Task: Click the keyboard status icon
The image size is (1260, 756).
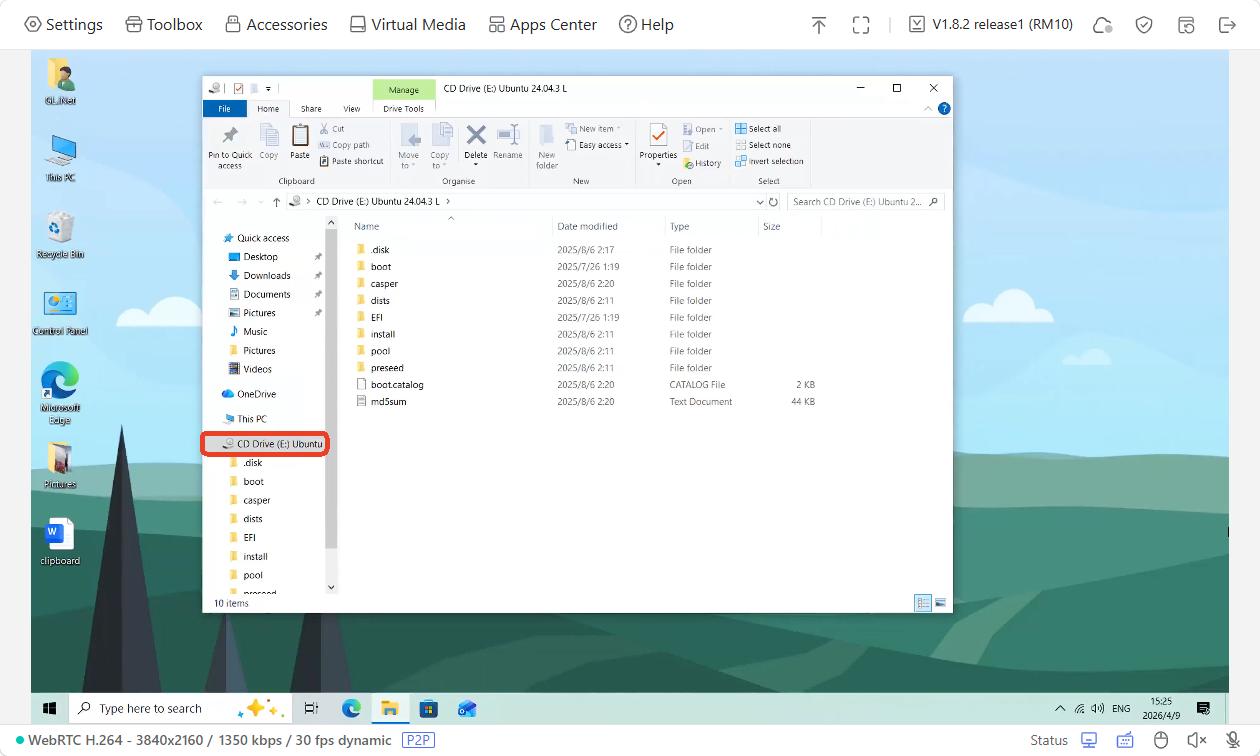Action: 1125,740
